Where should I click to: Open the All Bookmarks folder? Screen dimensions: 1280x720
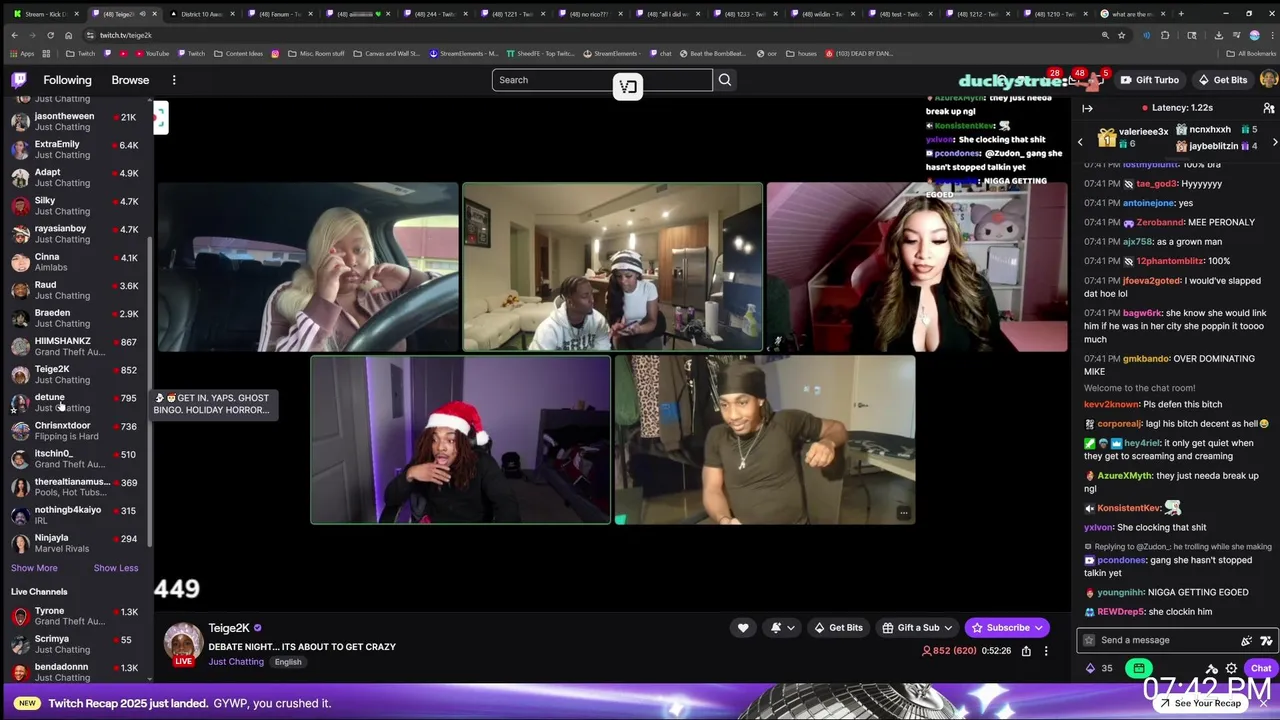tap(1251, 54)
